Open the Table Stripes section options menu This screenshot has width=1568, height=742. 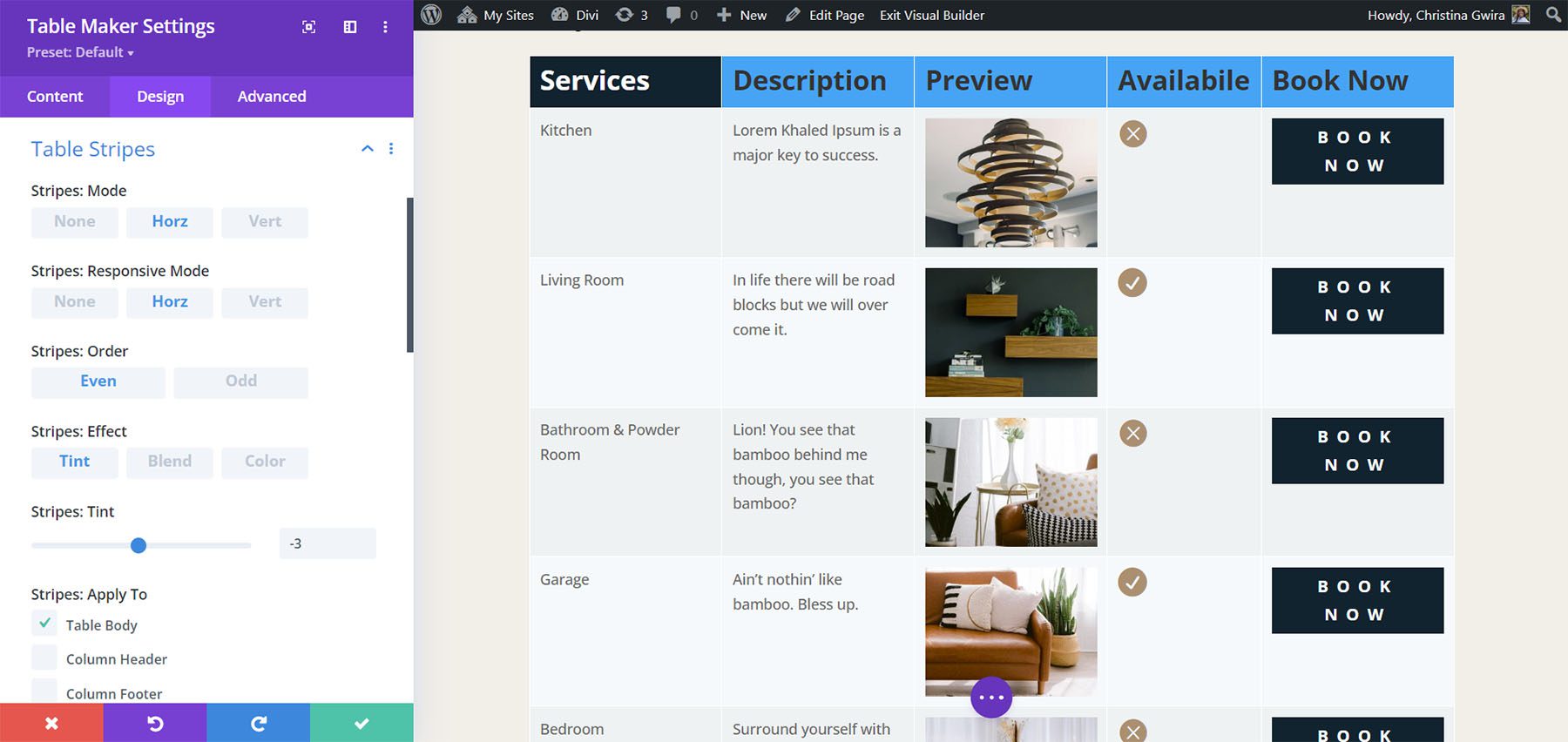coord(391,149)
